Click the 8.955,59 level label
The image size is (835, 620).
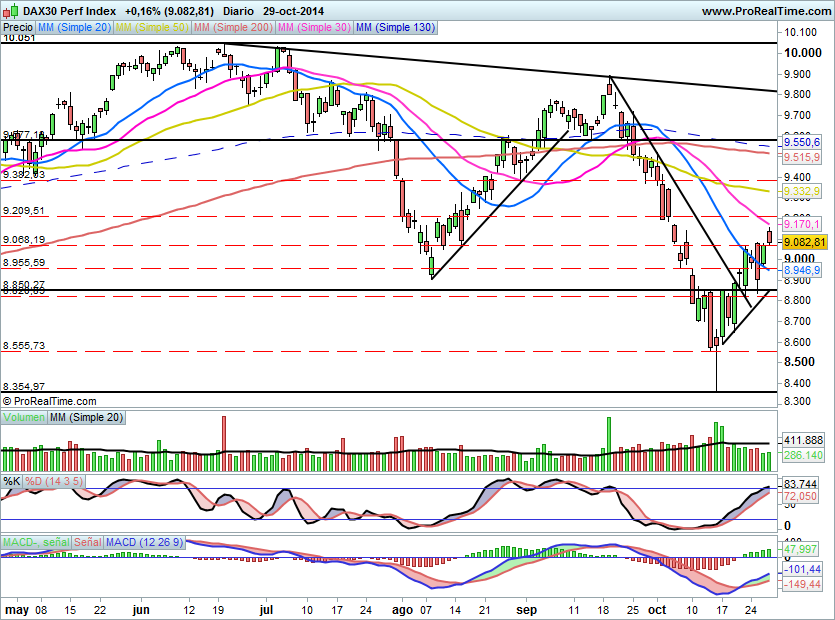tap(24, 263)
